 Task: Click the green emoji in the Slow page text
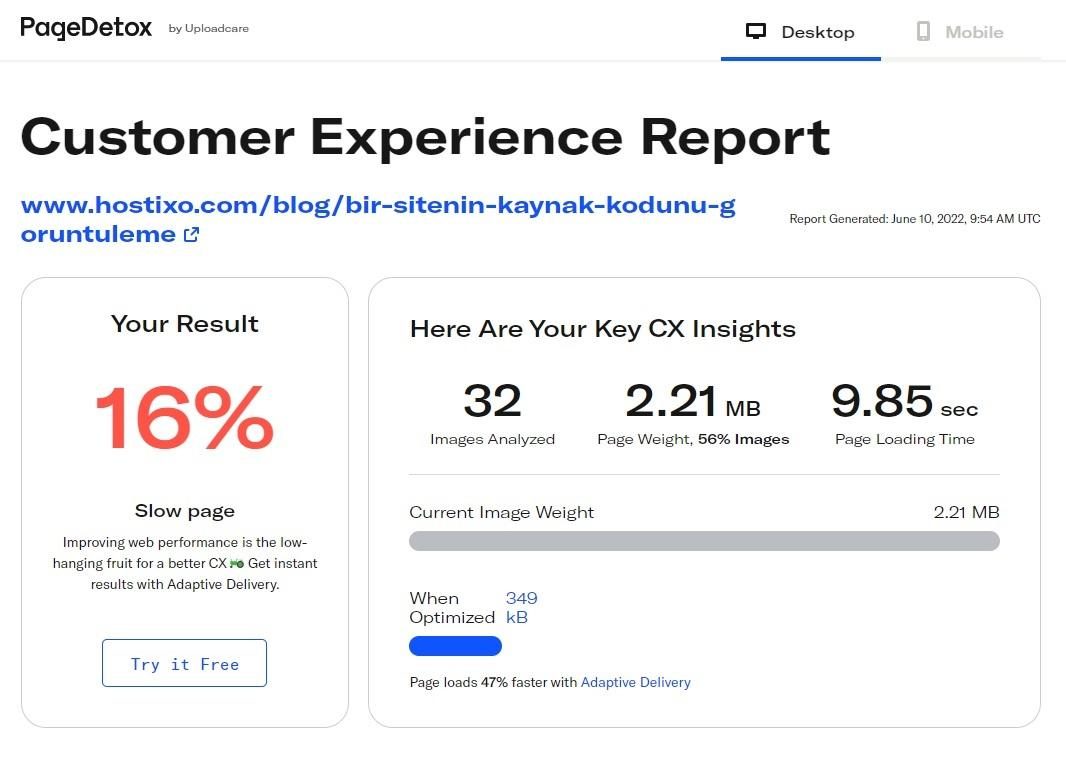click(x=236, y=563)
